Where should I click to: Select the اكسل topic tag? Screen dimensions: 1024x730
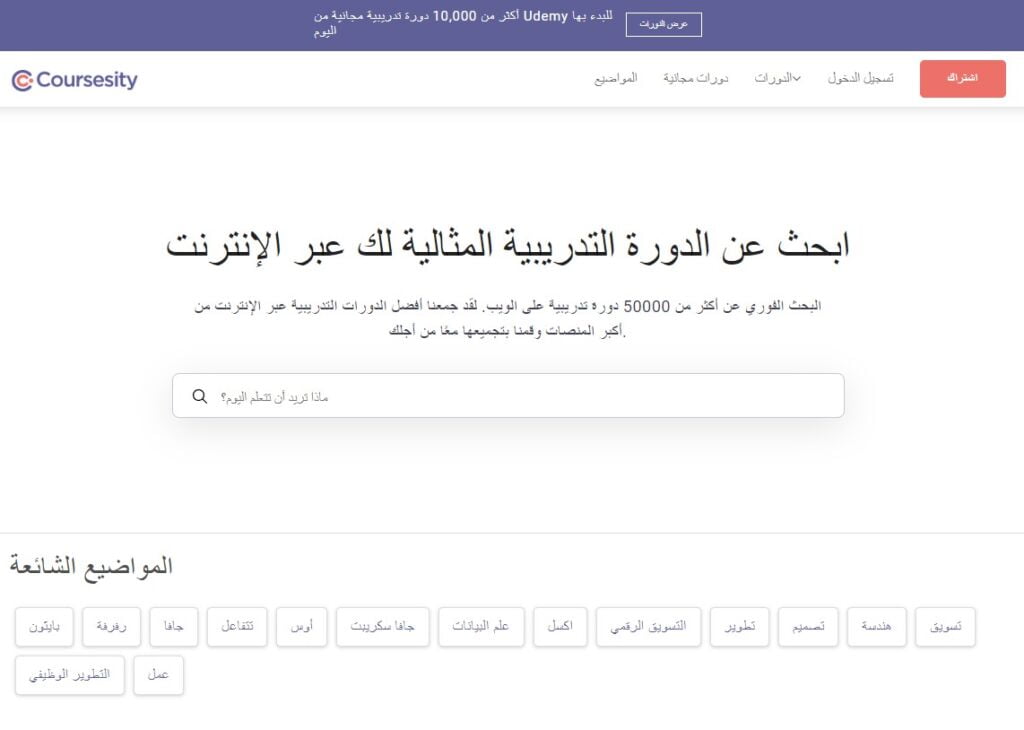(560, 626)
